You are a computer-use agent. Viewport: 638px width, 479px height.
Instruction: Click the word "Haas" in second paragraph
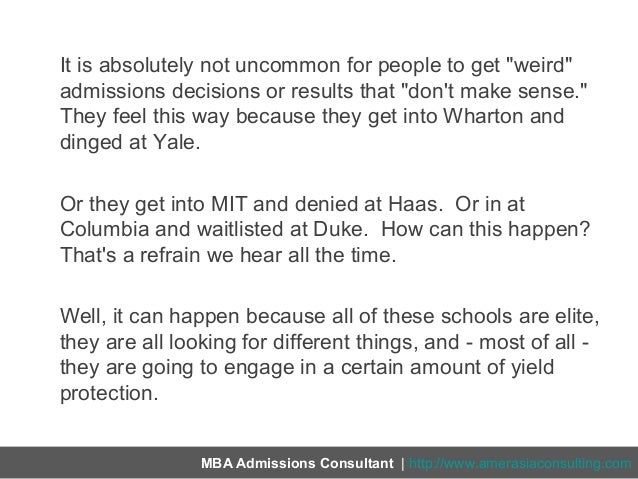(x=415, y=204)
